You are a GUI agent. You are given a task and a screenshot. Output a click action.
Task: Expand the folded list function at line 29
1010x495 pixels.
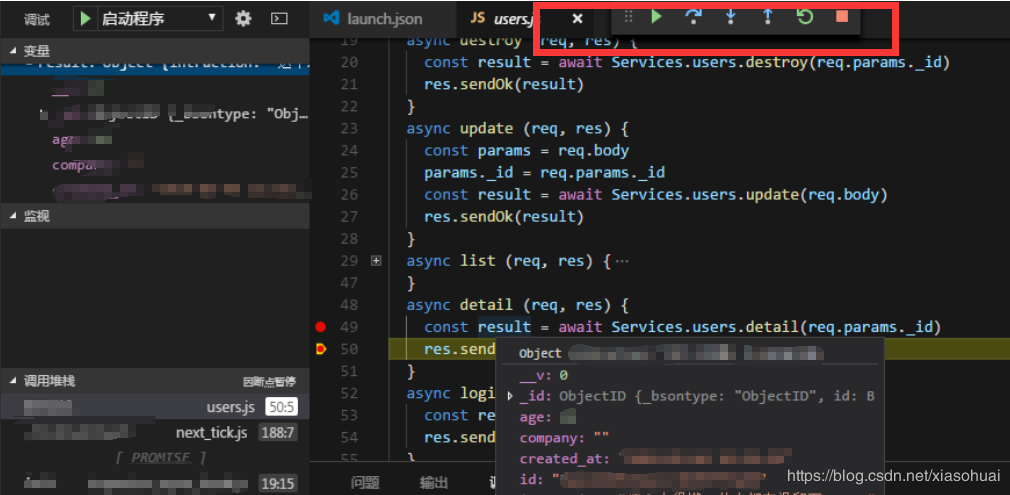(x=377, y=261)
